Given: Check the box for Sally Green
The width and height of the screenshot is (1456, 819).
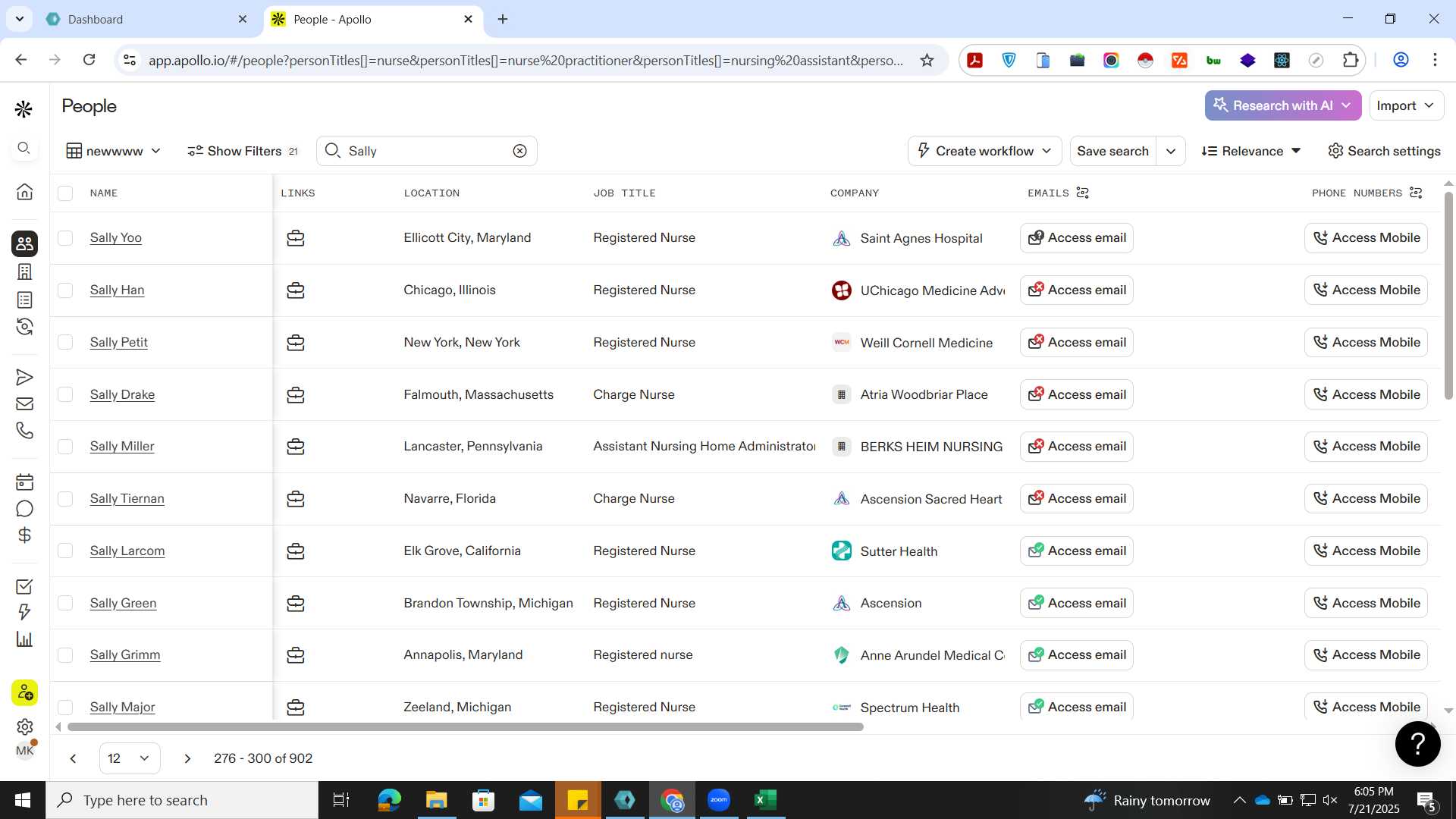Looking at the screenshot, I should coord(65,604).
